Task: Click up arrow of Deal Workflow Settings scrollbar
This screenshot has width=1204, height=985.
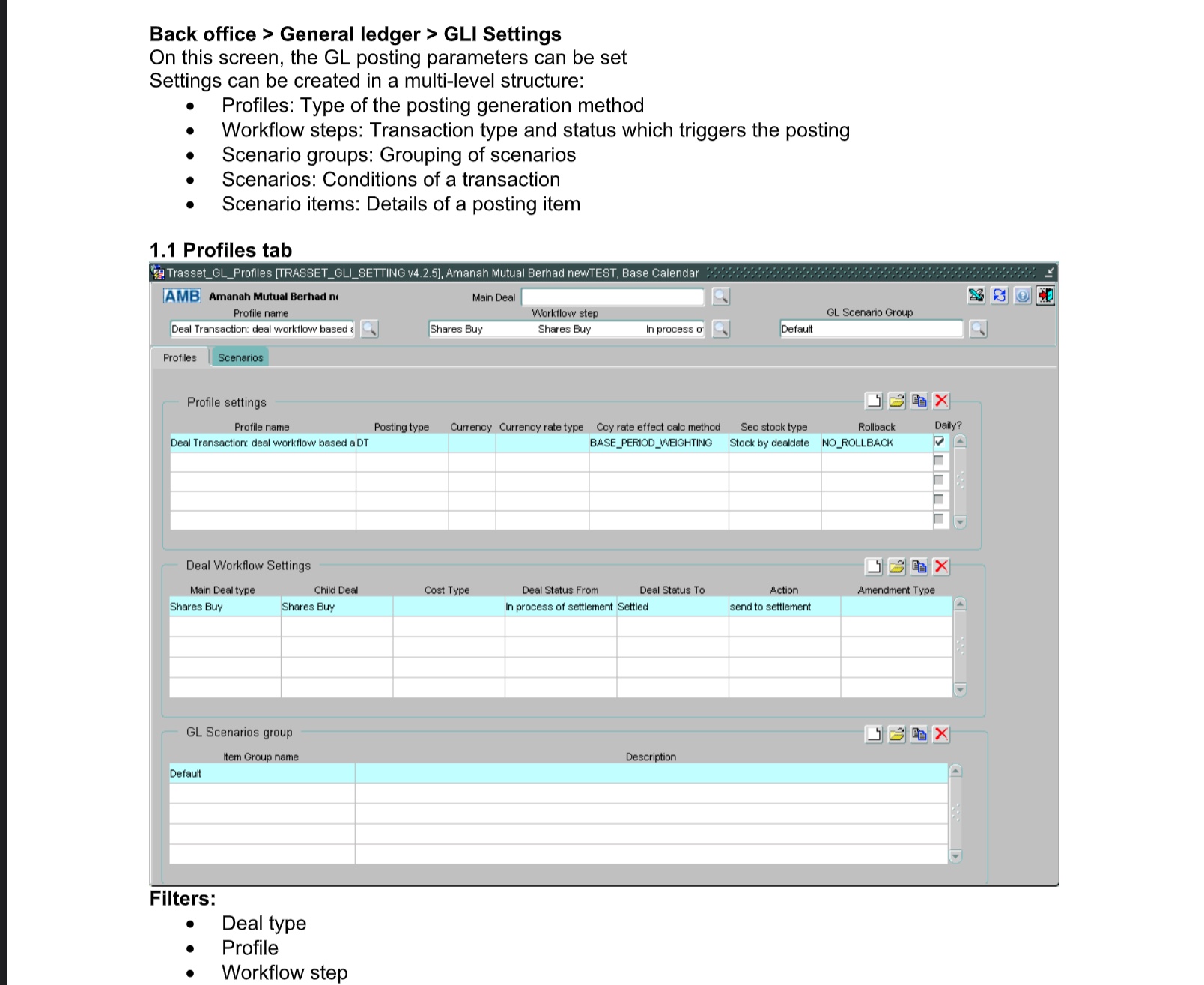Action: point(960,604)
